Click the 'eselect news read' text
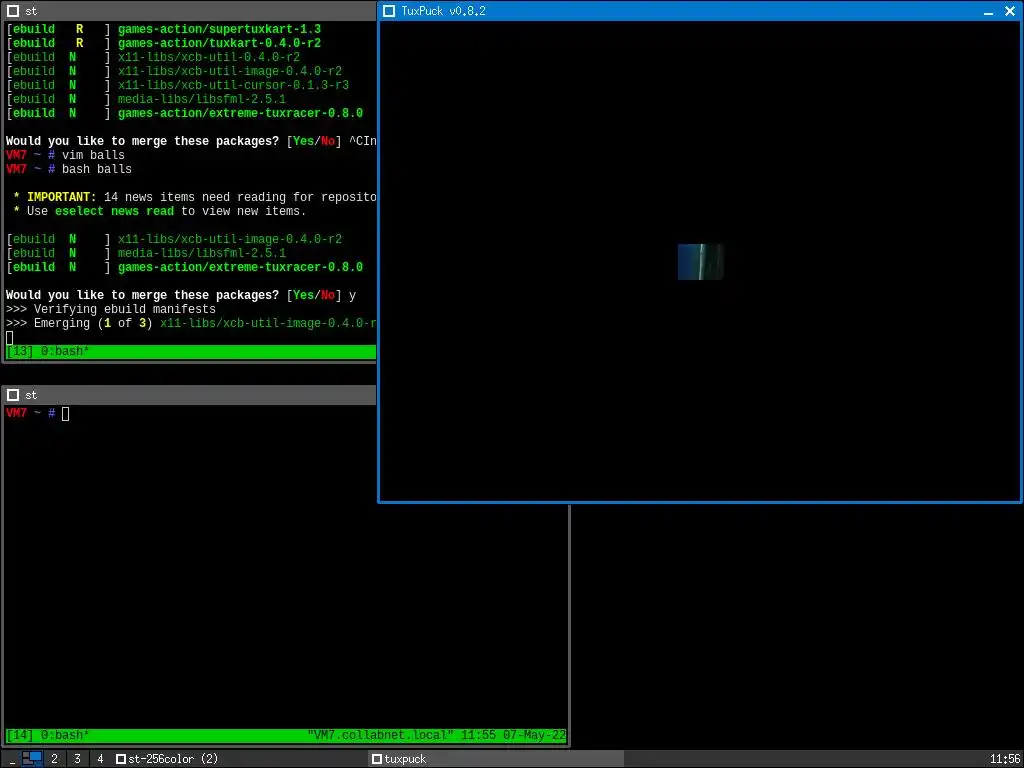This screenshot has height=768, width=1024. pos(114,211)
